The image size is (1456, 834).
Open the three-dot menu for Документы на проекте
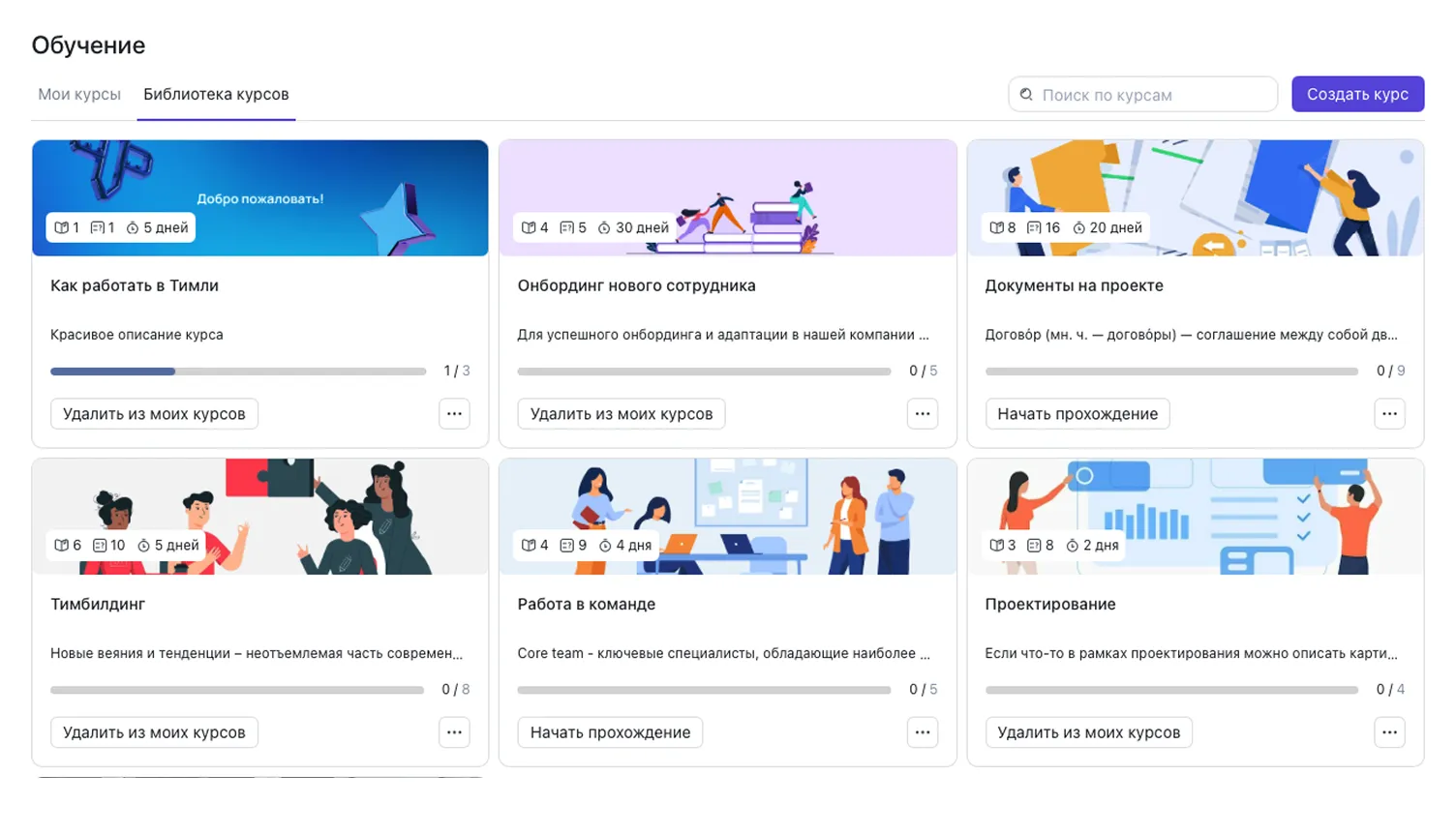click(x=1389, y=414)
